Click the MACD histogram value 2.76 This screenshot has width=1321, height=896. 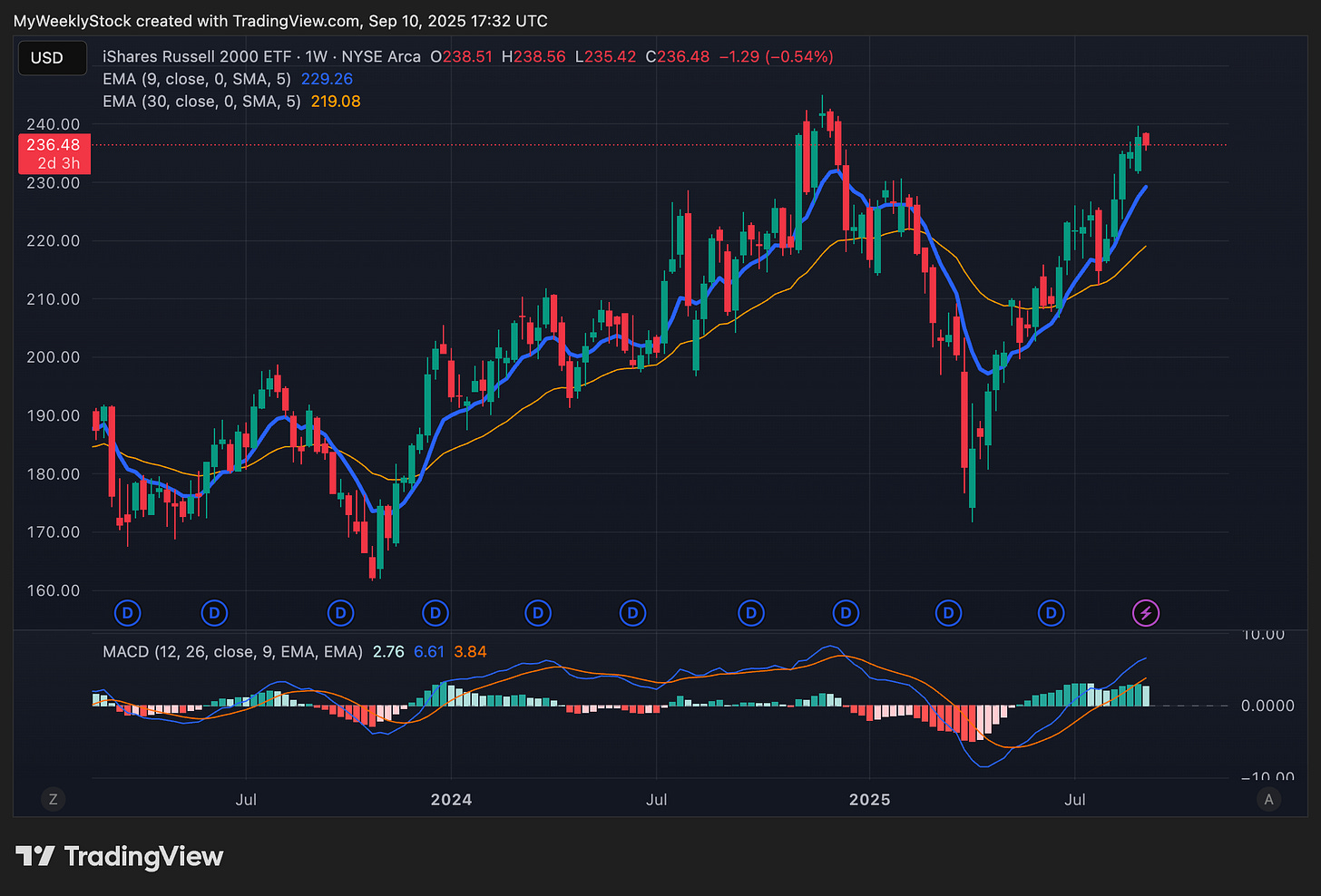tap(388, 651)
